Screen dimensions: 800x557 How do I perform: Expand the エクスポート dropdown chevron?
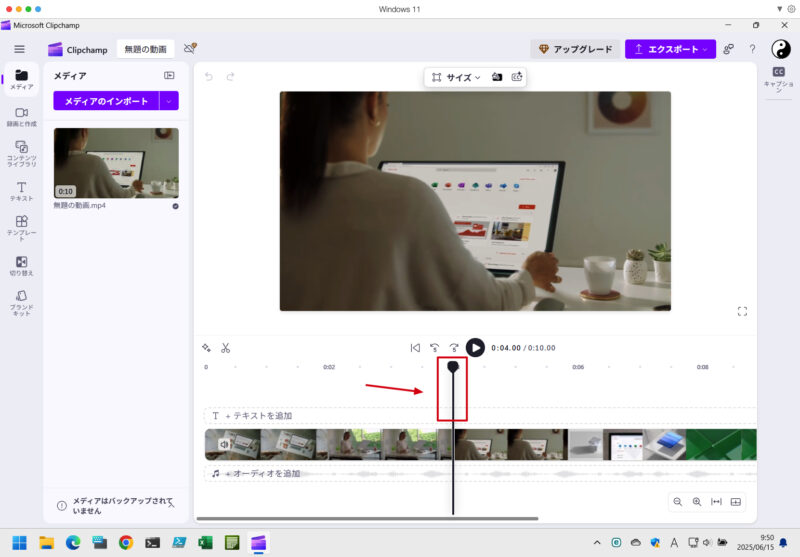click(706, 49)
